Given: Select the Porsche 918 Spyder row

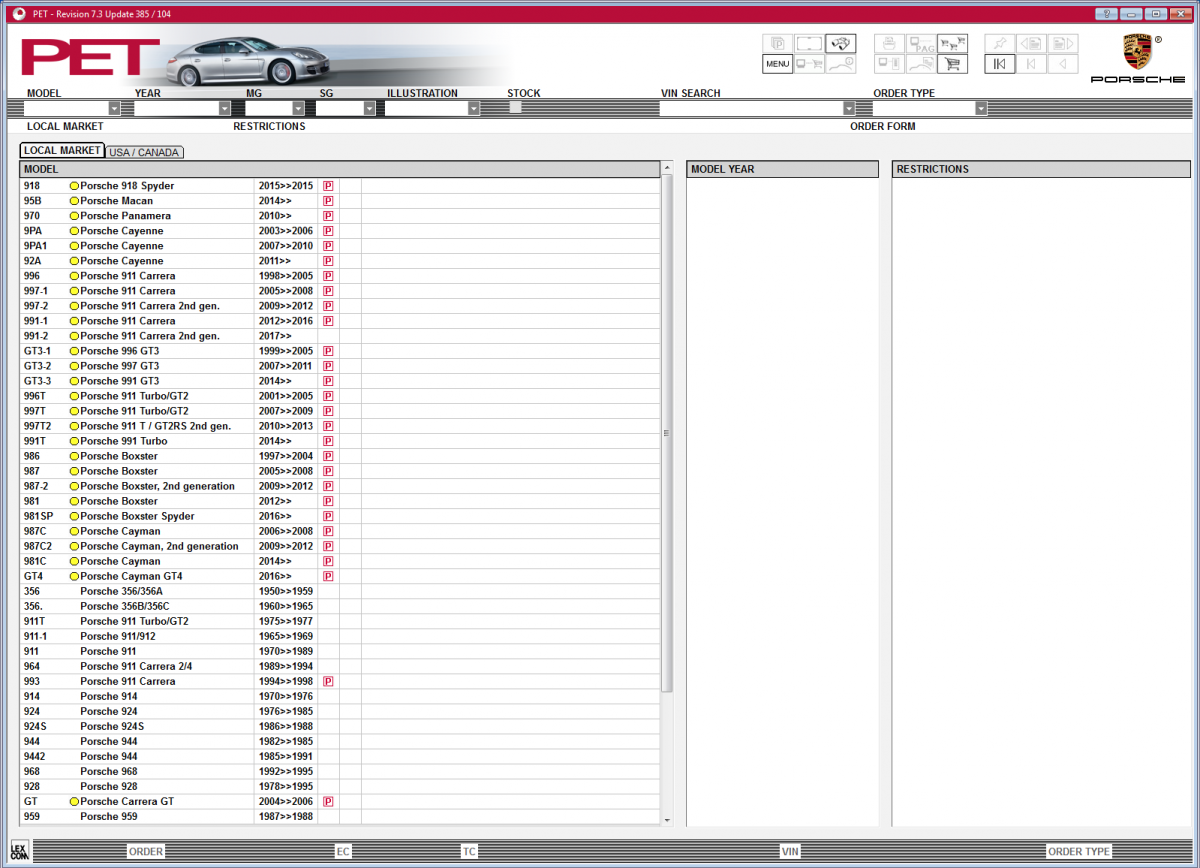Looking at the screenshot, I should coord(340,186).
